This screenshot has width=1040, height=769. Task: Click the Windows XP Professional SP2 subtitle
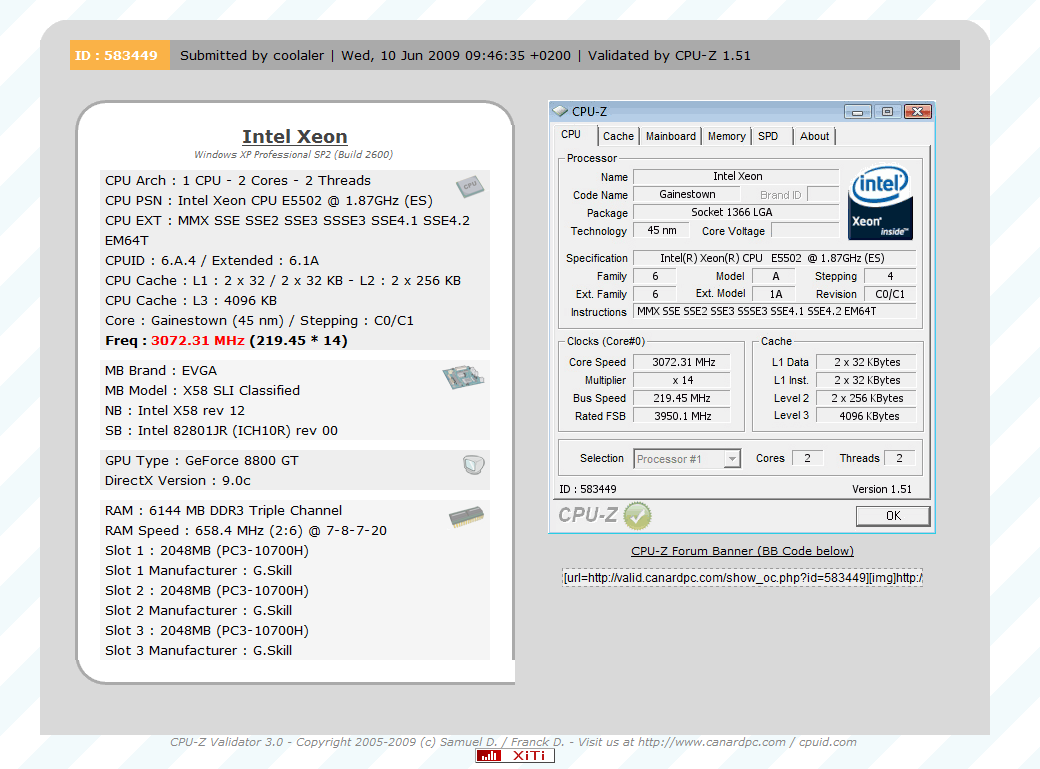293,155
